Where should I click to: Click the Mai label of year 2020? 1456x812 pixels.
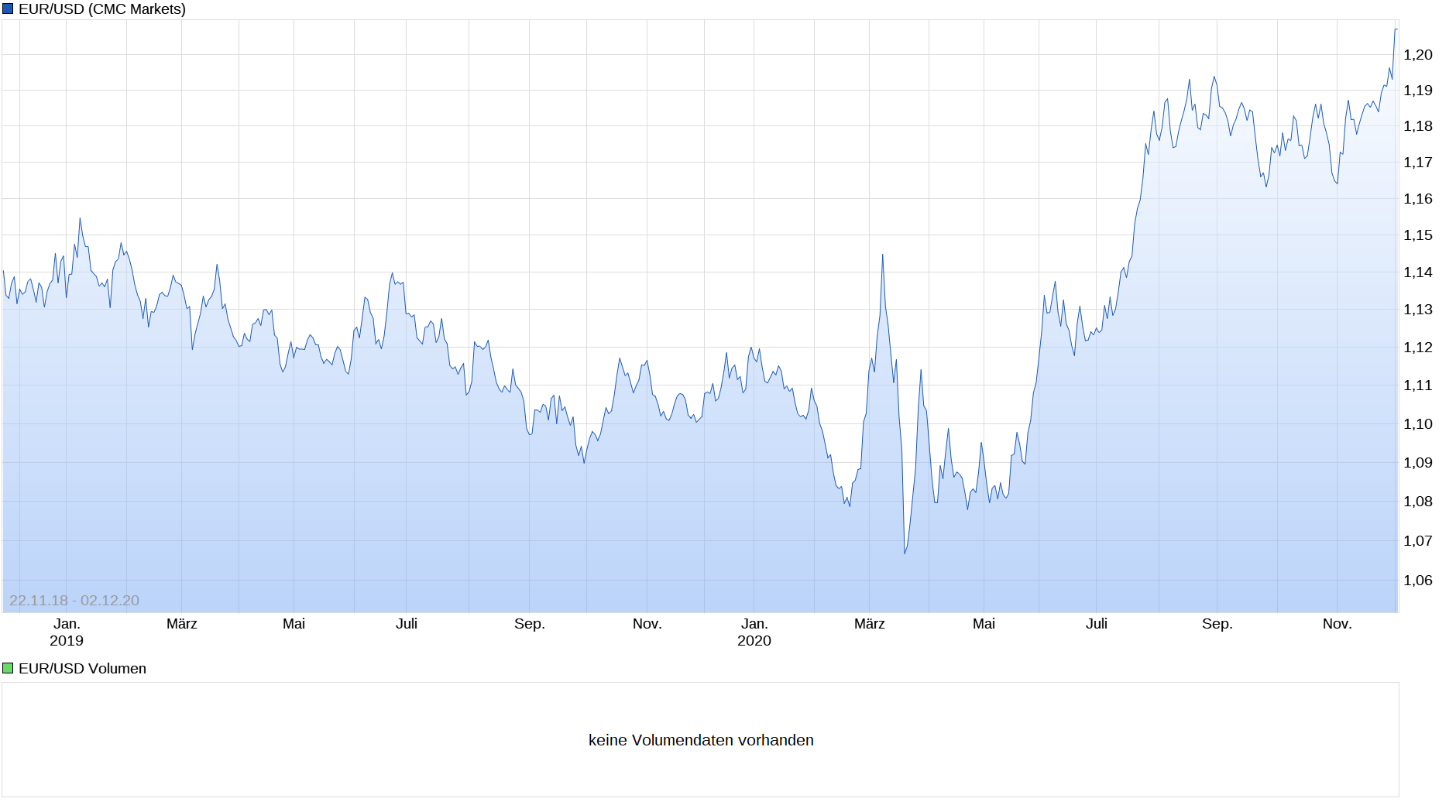pyautogui.click(x=984, y=624)
